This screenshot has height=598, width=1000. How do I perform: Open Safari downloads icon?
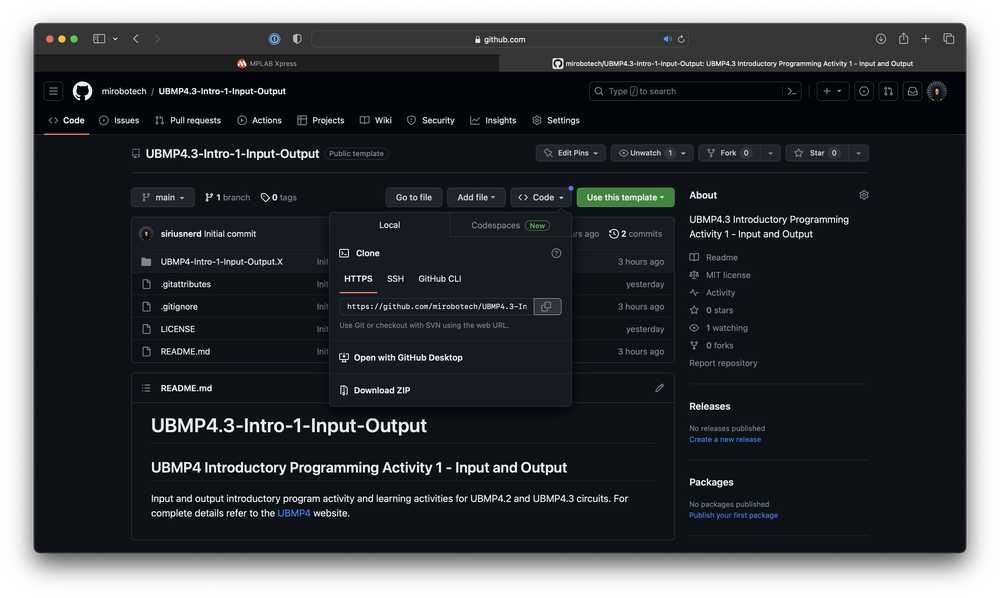(x=881, y=39)
